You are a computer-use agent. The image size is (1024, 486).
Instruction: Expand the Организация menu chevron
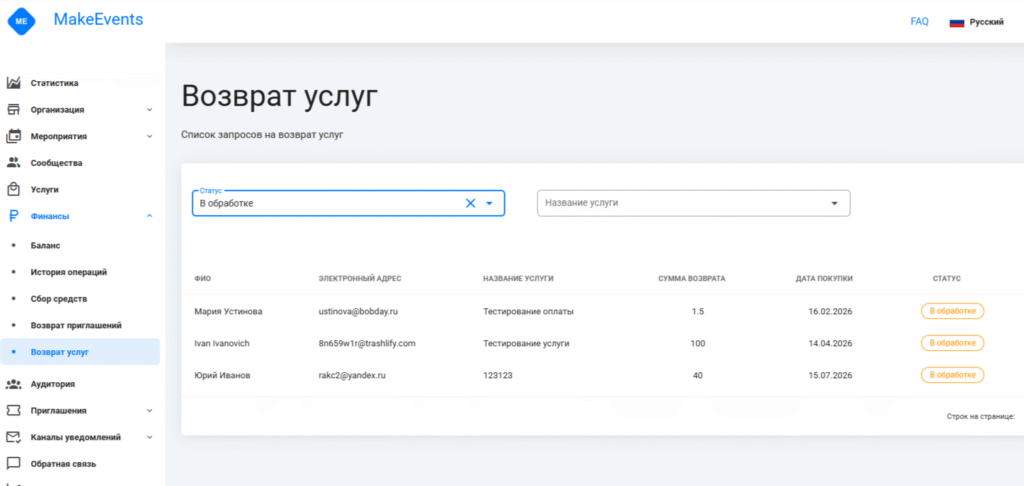[x=150, y=110]
